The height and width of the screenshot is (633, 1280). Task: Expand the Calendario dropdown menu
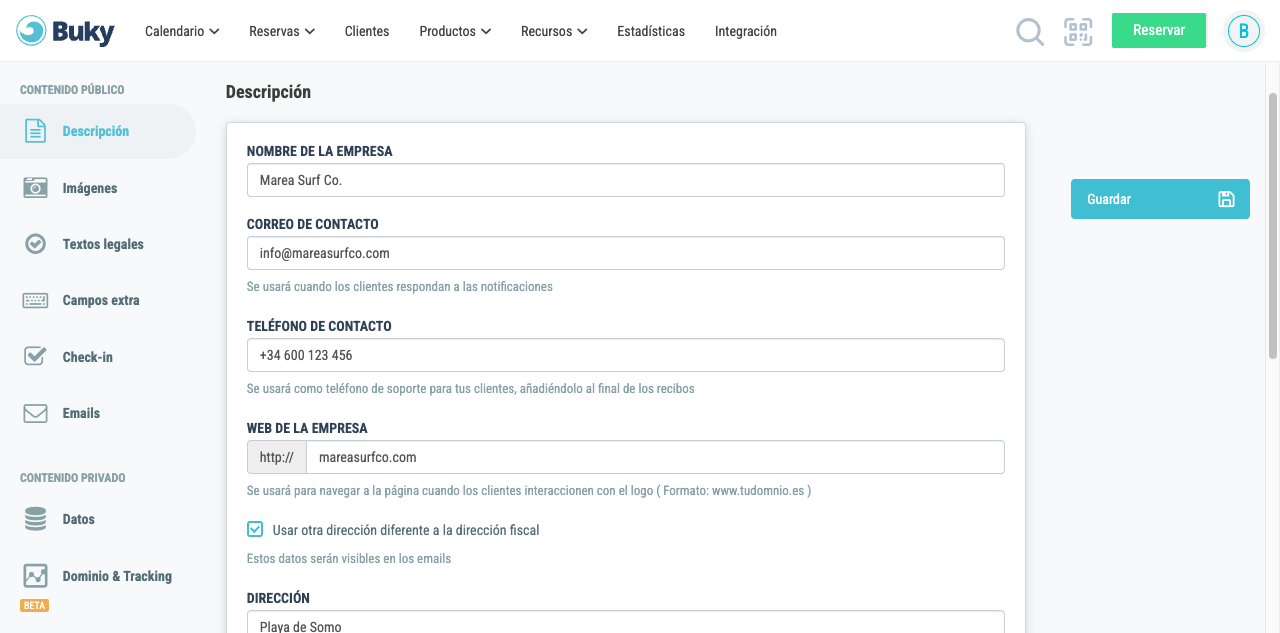coord(182,31)
